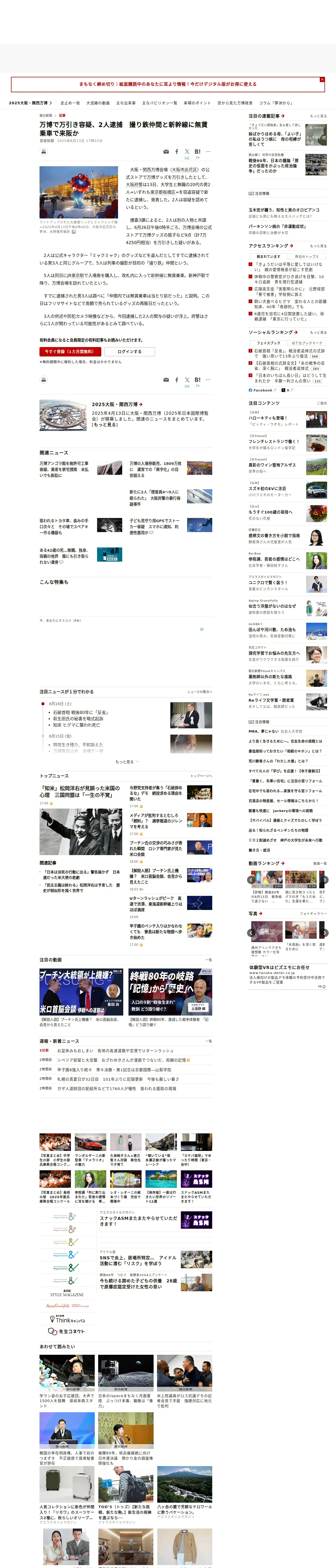Share article on X icon at top
Screen dimensions: 336x1568
click(x=187, y=151)
